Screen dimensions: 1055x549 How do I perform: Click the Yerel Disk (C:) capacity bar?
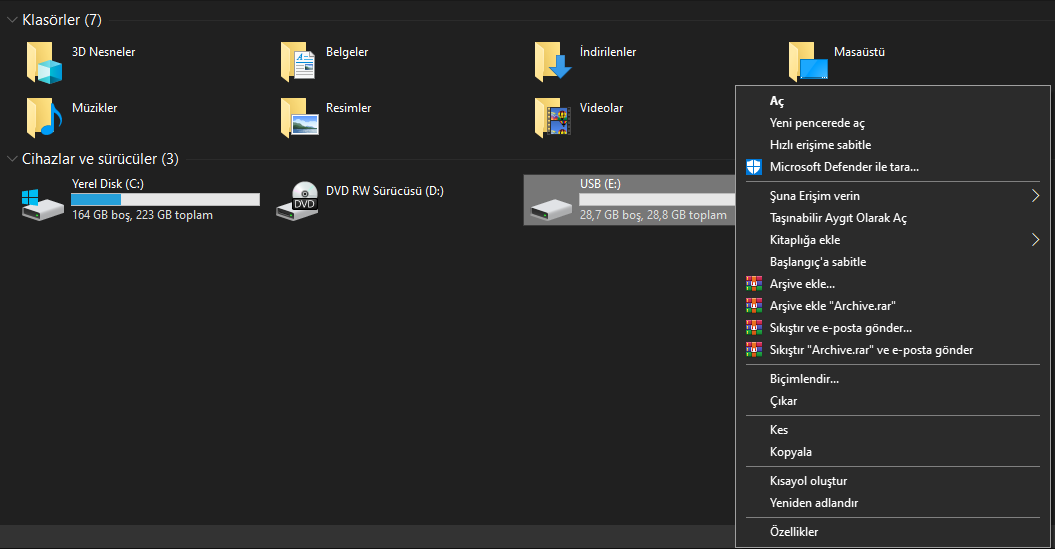click(166, 199)
